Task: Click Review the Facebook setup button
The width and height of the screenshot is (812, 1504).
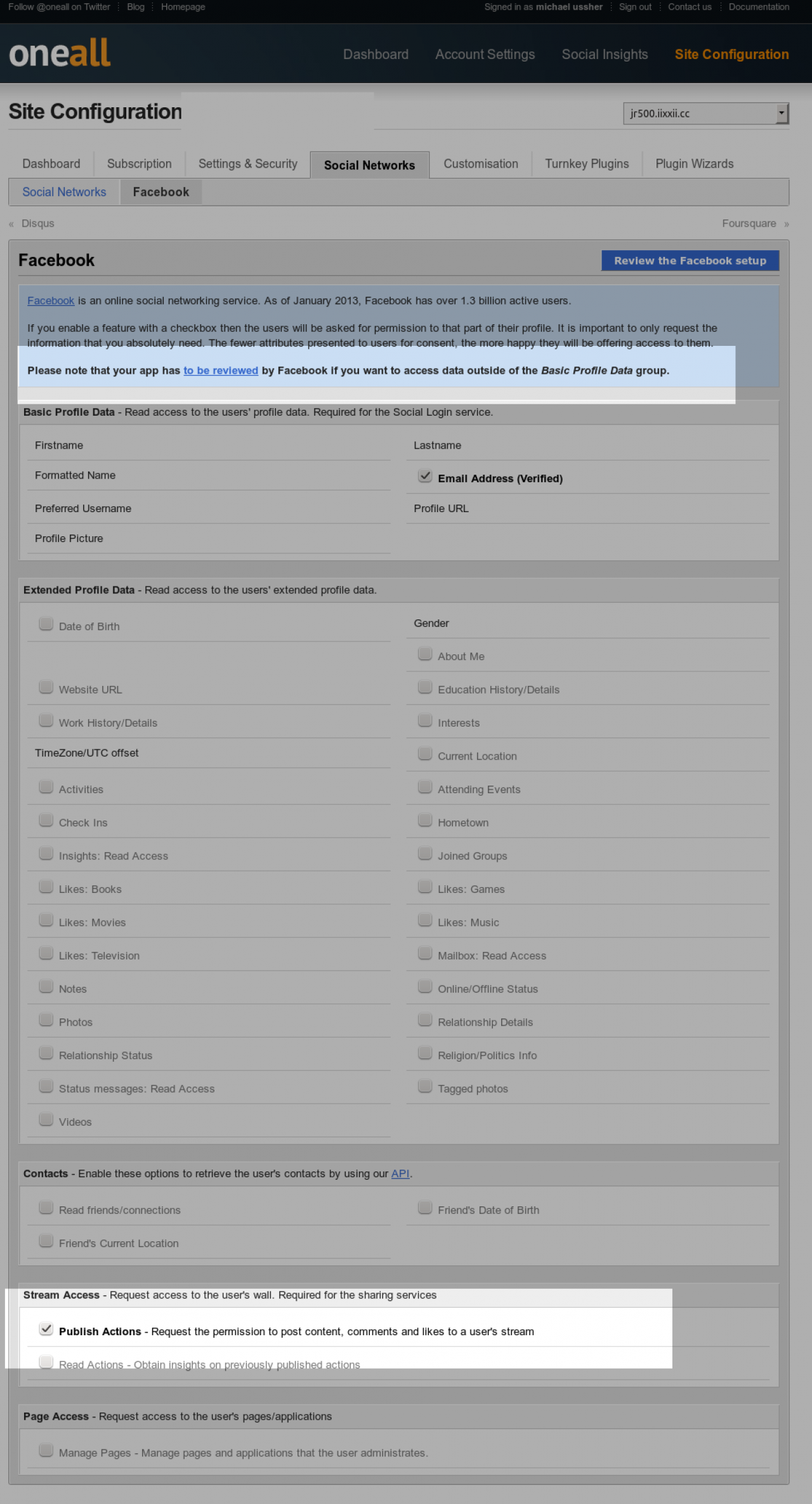Action: coord(690,261)
